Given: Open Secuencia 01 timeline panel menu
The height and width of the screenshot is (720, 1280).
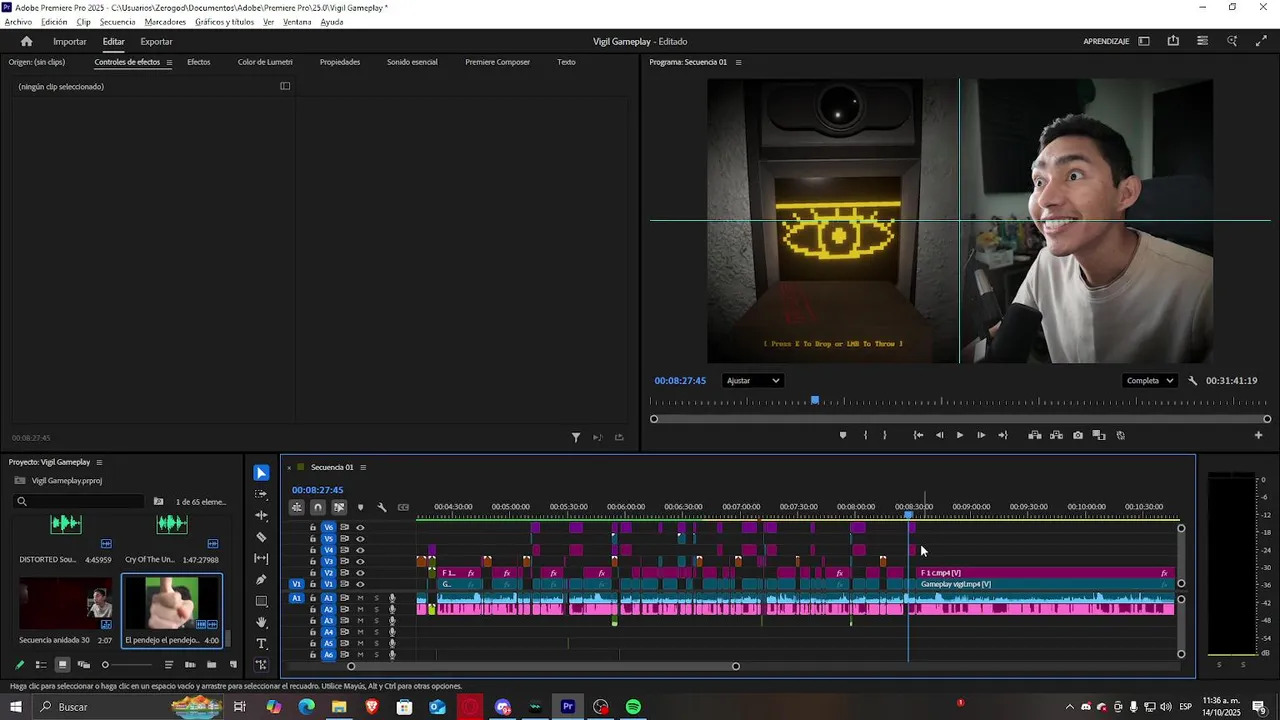Looking at the screenshot, I should click(x=363, y=467).
